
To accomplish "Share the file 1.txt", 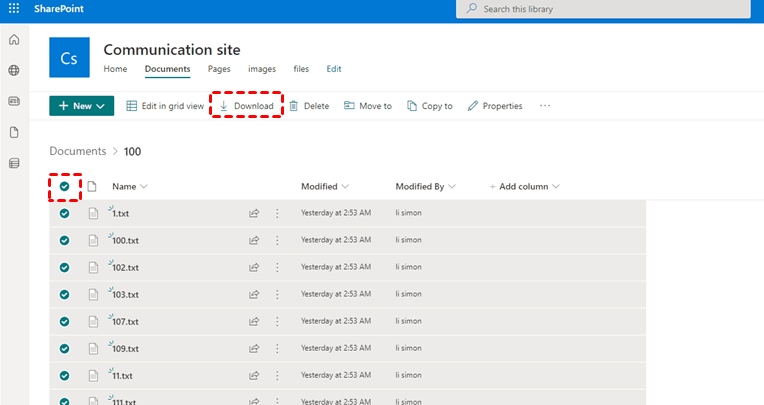I will click(254, 213).
